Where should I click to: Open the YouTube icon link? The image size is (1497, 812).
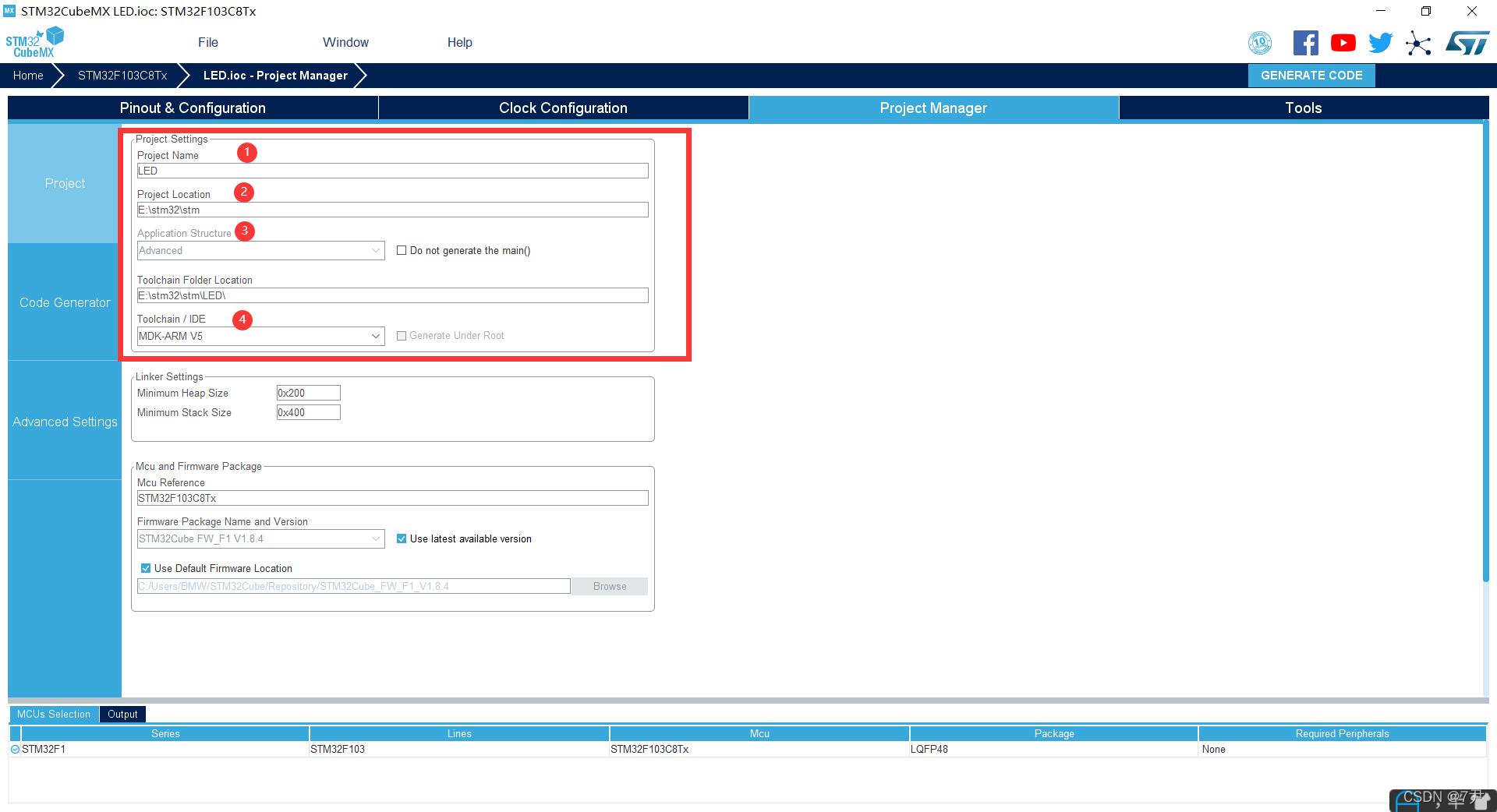pos(1343,43)
